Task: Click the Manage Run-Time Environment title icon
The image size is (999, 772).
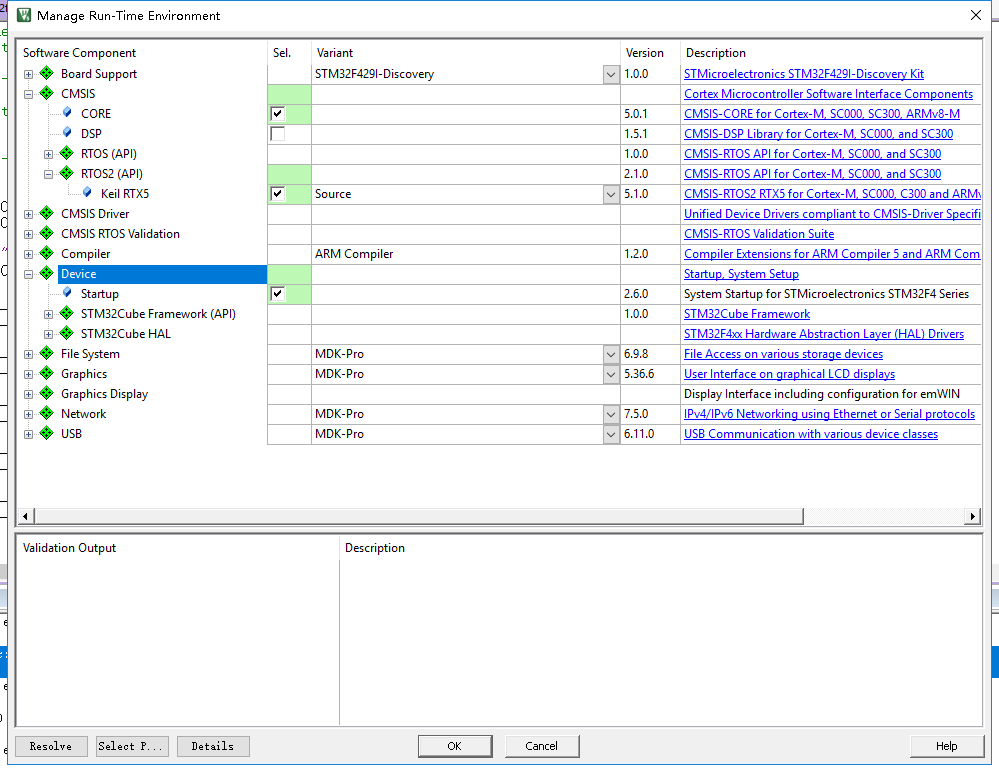Action: click(x=24, y=15)
